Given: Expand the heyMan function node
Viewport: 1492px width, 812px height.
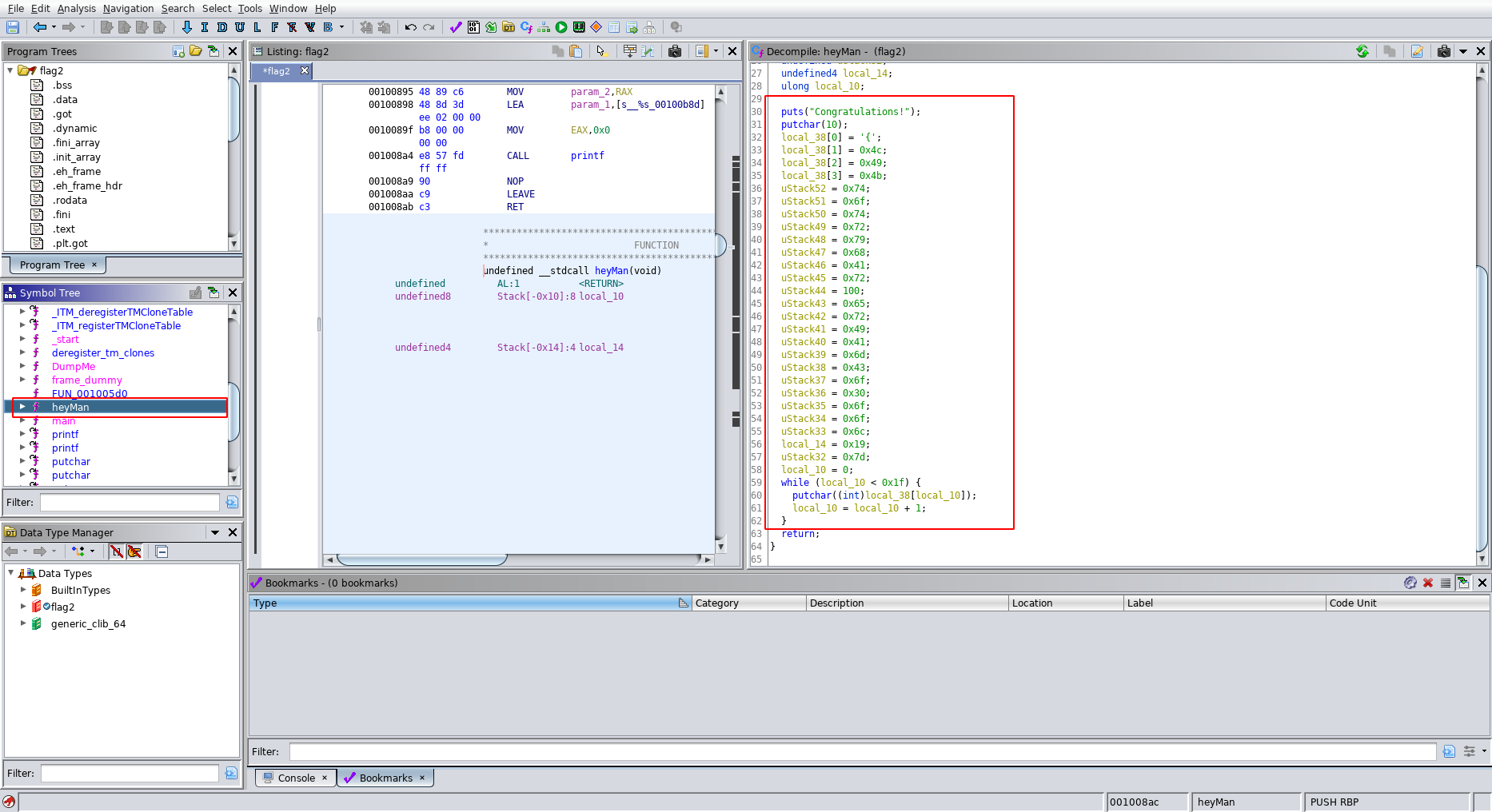Looking at the screenshot, I should coord(22,407).
